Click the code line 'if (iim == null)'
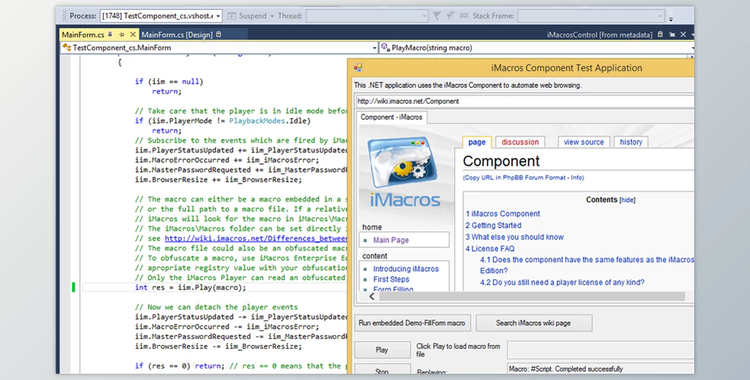Screen dimensions: 750x380 [x=169, y=81]
